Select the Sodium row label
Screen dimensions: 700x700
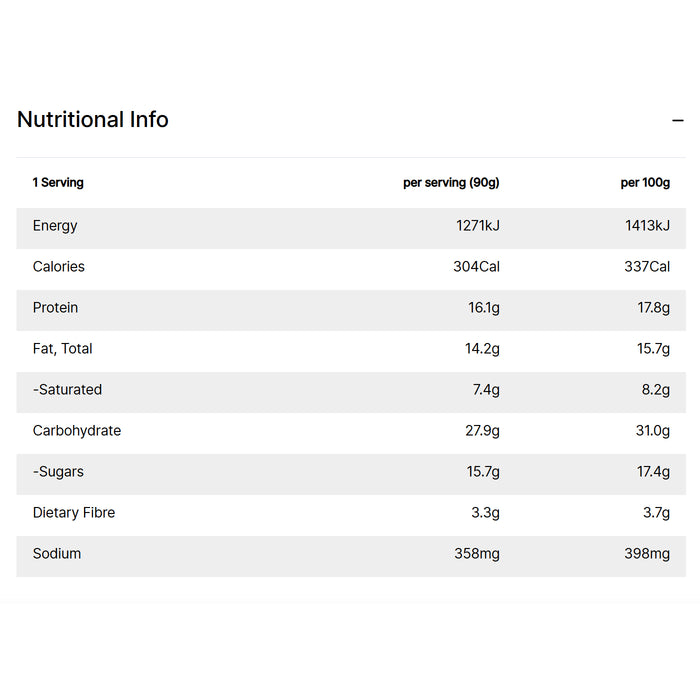[57, 554]
